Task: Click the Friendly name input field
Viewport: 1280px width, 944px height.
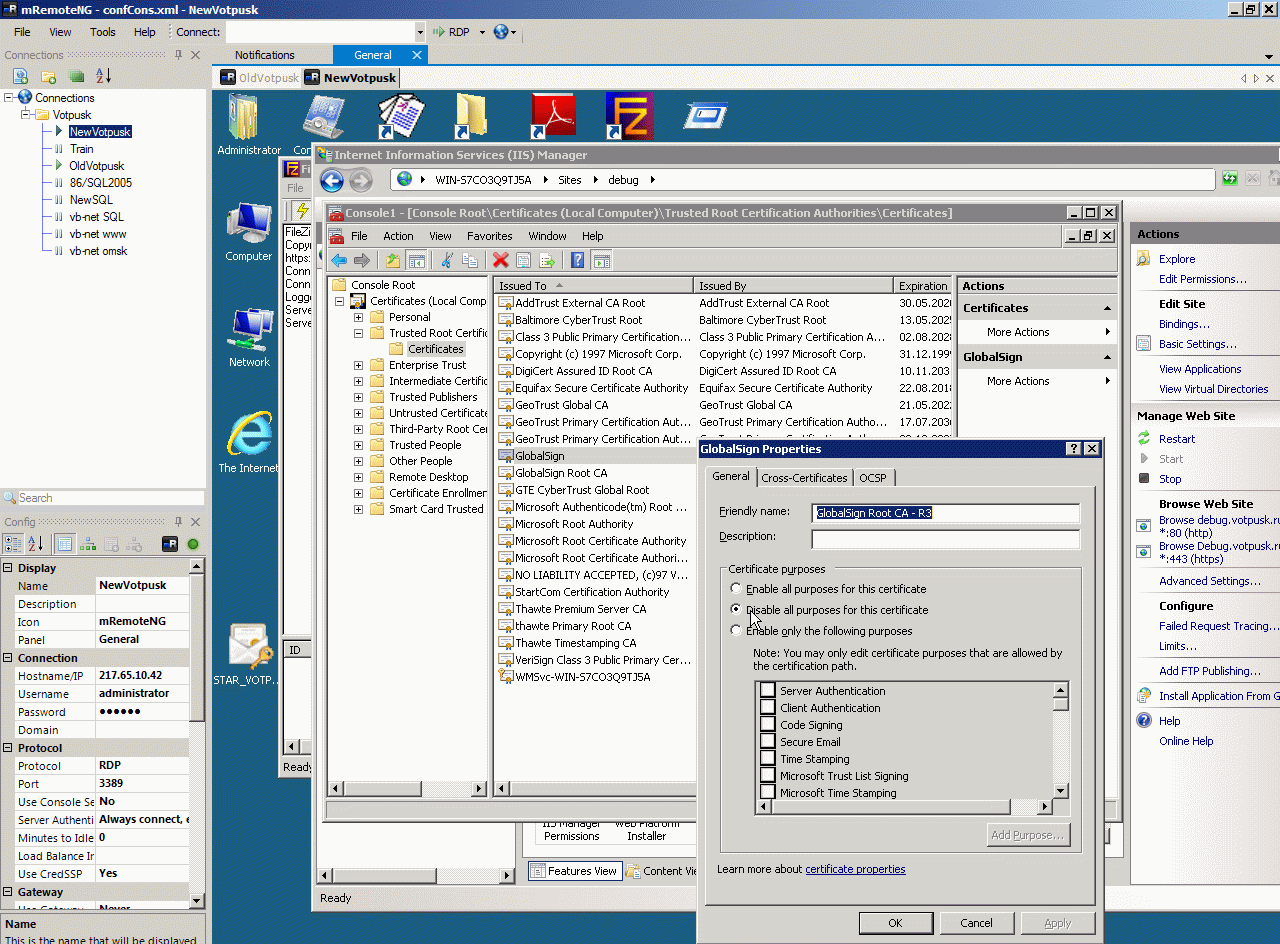Action: pos(946,513)
